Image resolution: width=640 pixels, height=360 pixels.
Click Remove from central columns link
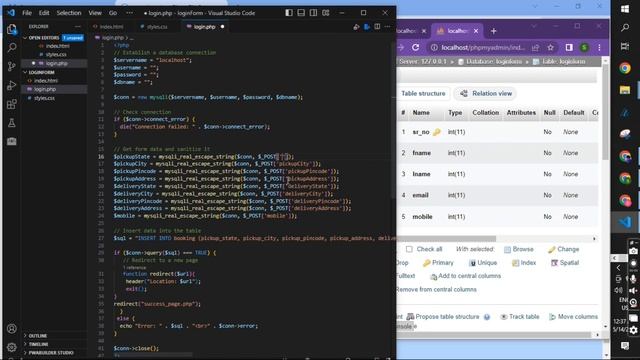tap(436, 289)
